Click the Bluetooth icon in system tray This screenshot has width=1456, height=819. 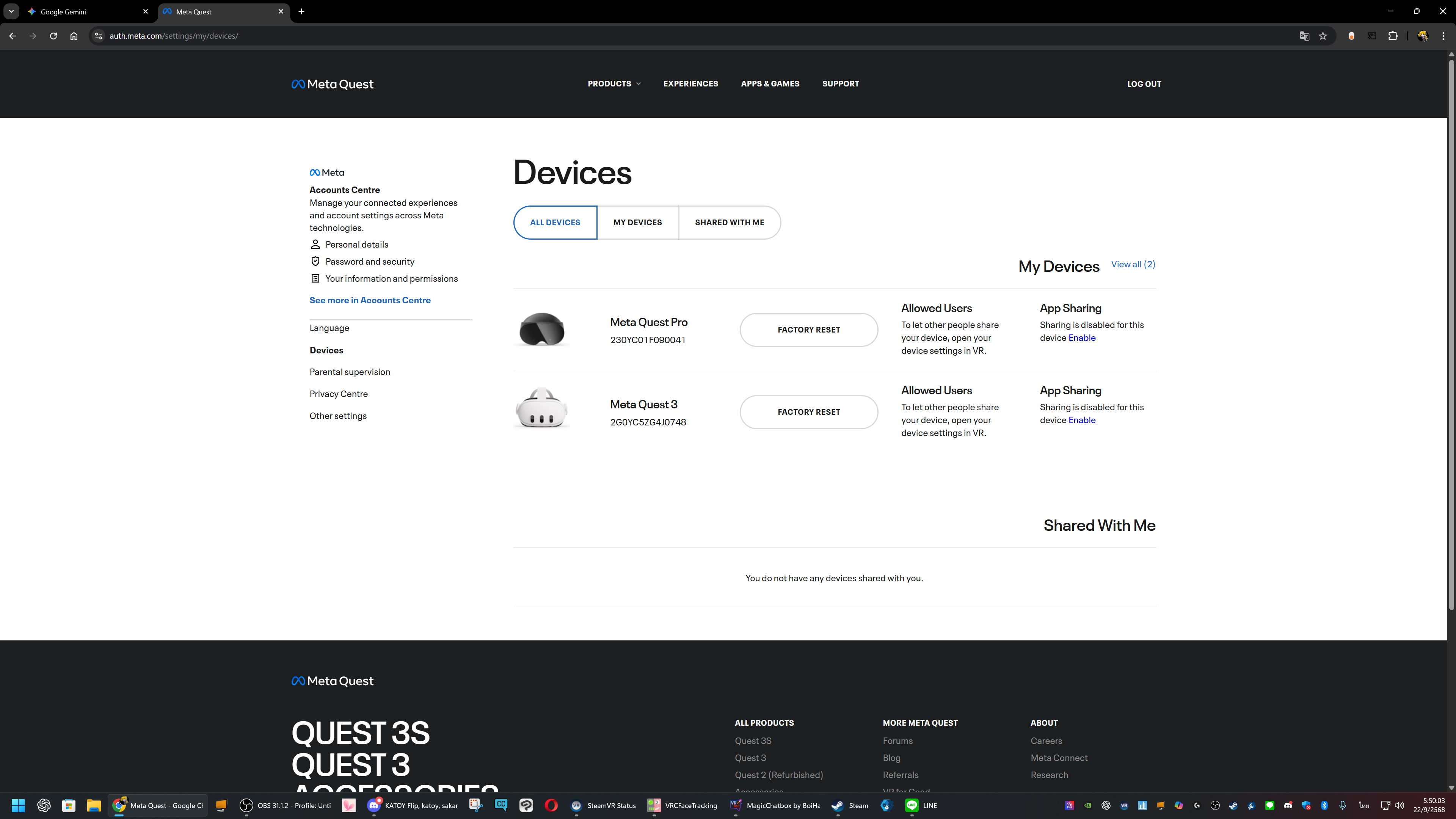1324,805
